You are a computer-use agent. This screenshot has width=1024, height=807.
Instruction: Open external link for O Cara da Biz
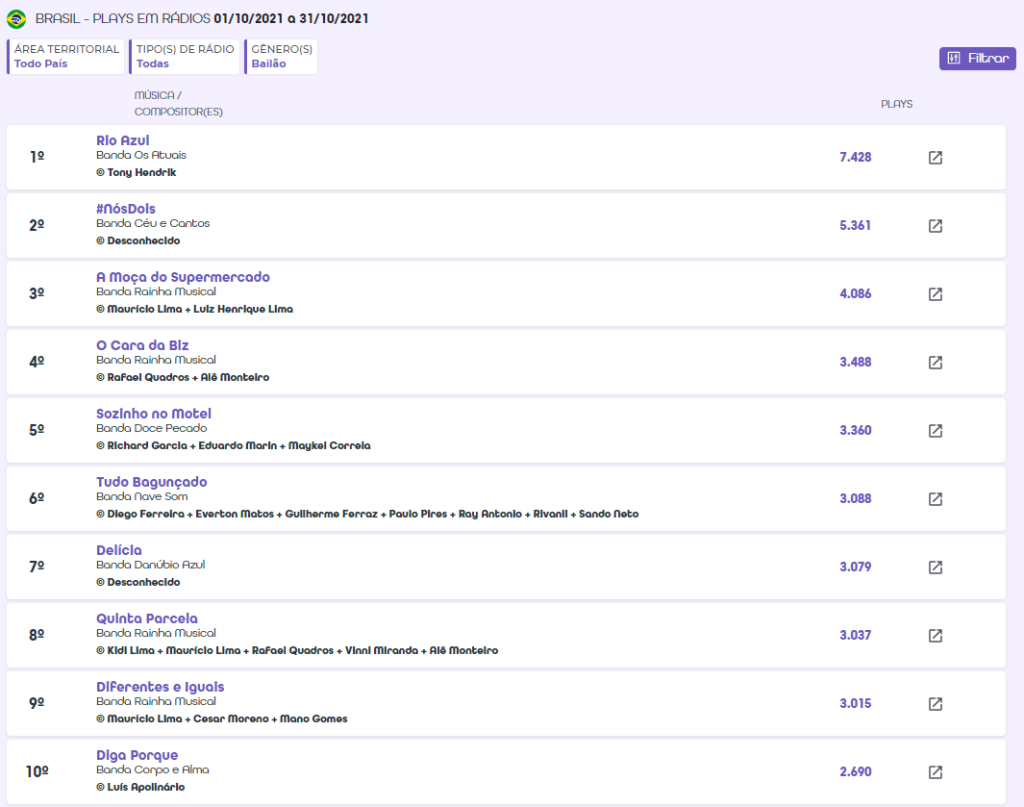(935, 362)
